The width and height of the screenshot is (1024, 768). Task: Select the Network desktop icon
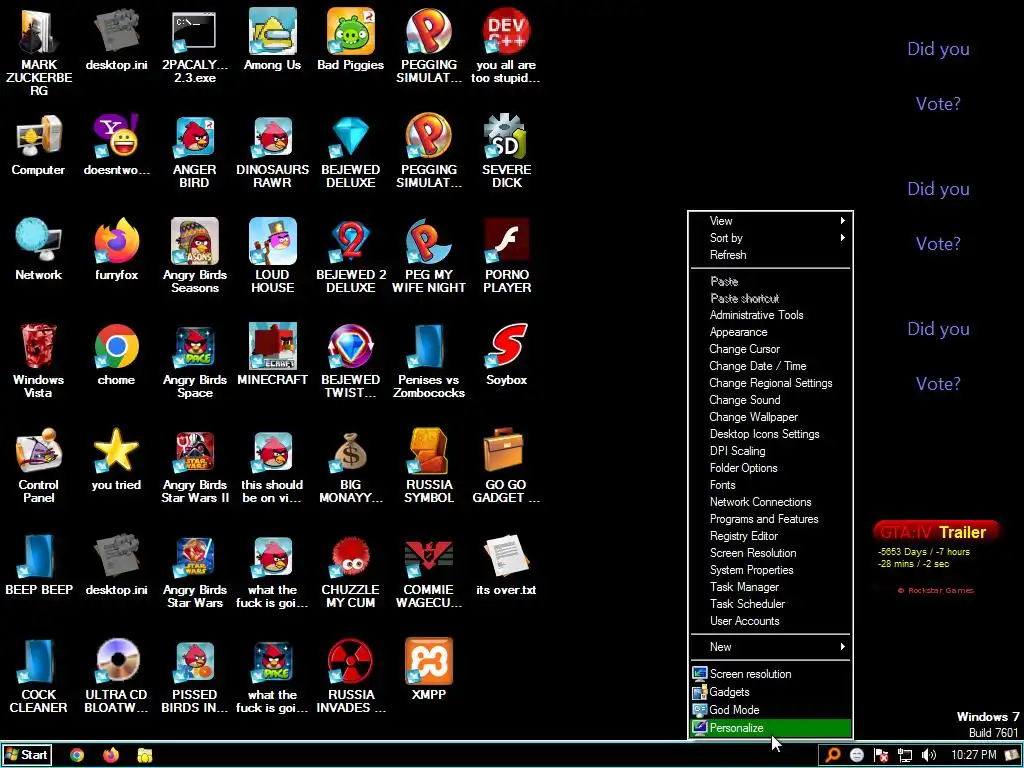(x=39, y=241)
